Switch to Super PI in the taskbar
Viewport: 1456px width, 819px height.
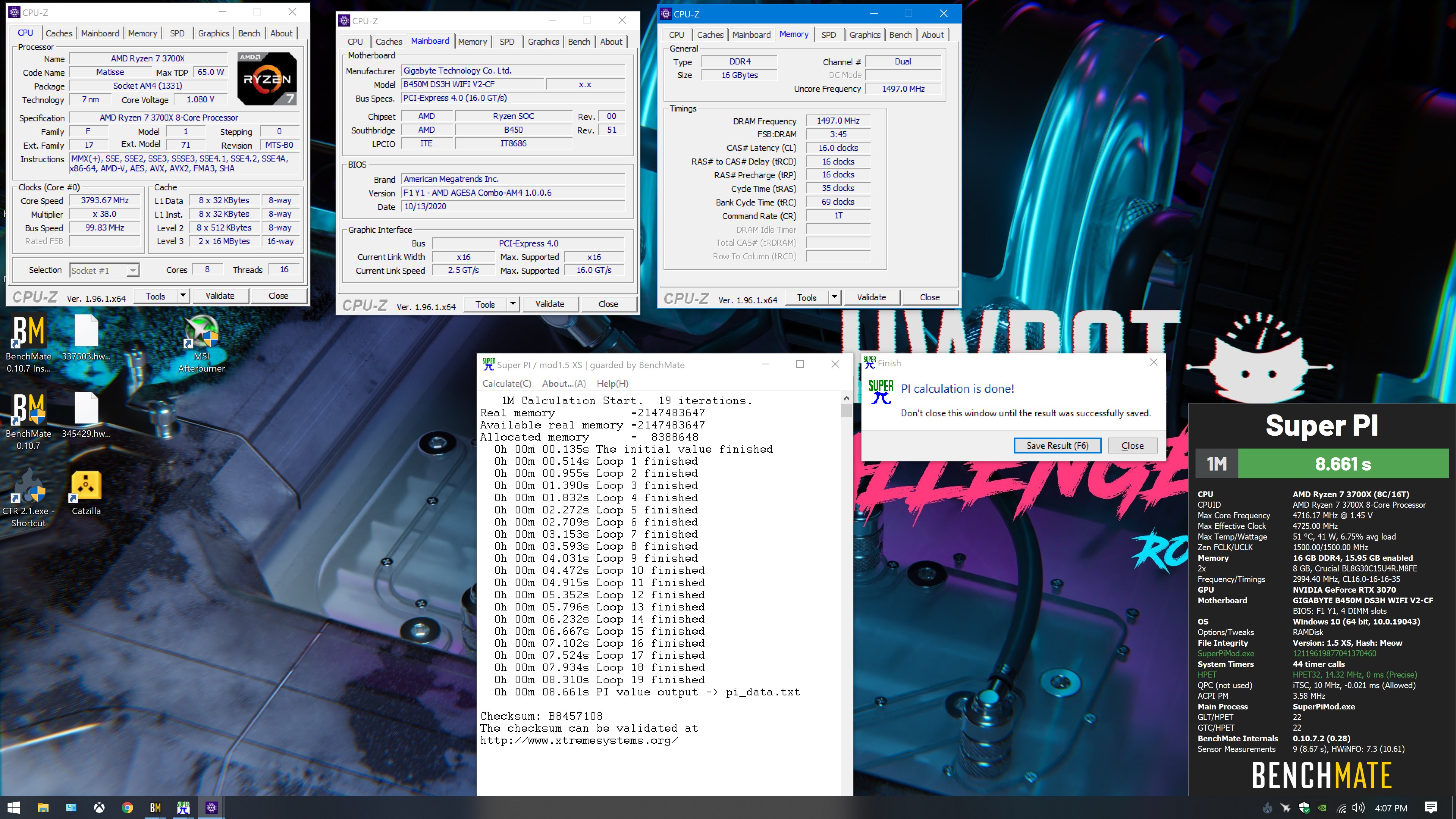[x=183, y=808]
